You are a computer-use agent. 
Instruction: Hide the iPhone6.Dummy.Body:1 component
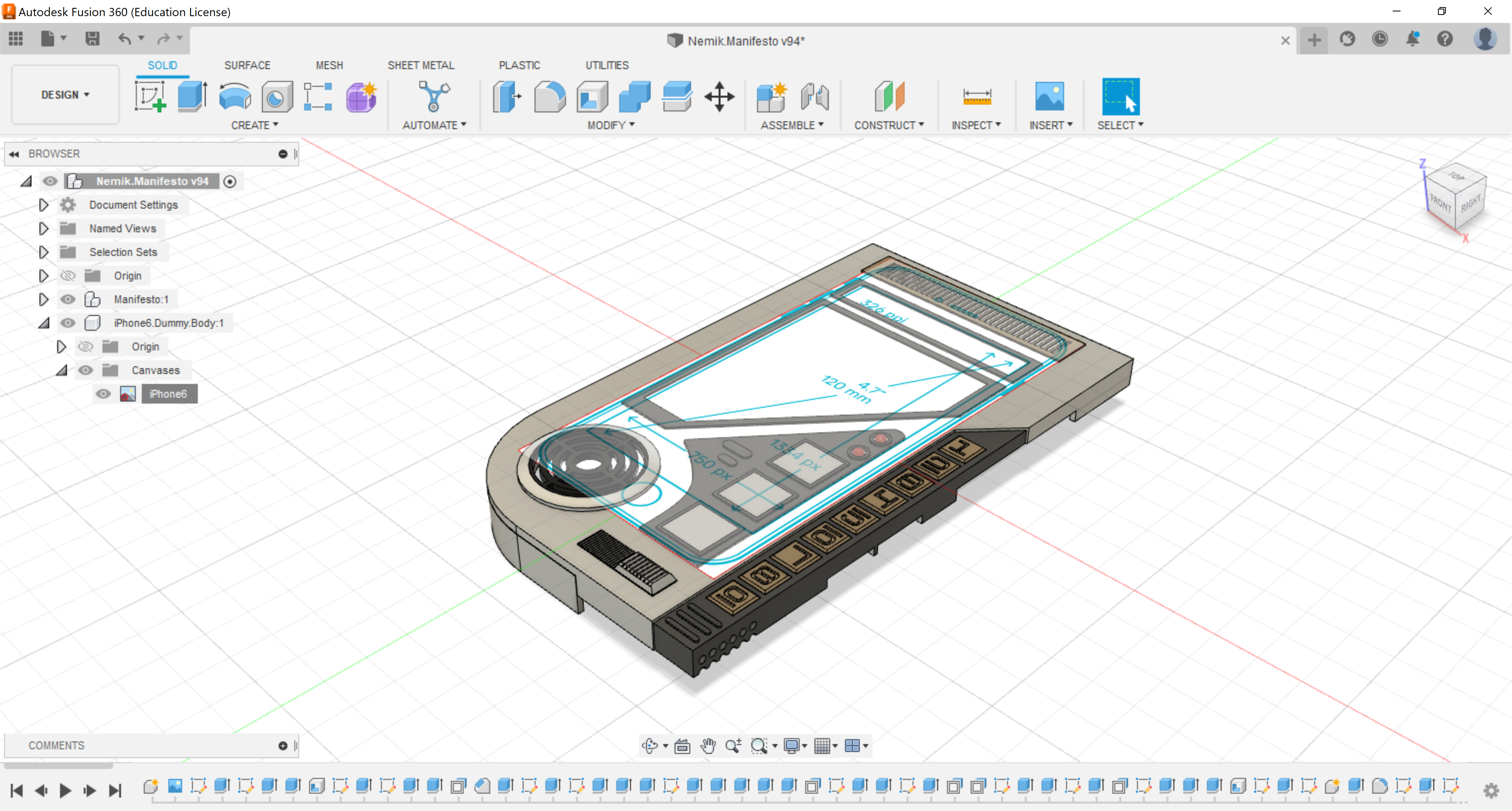coord(68,323)
